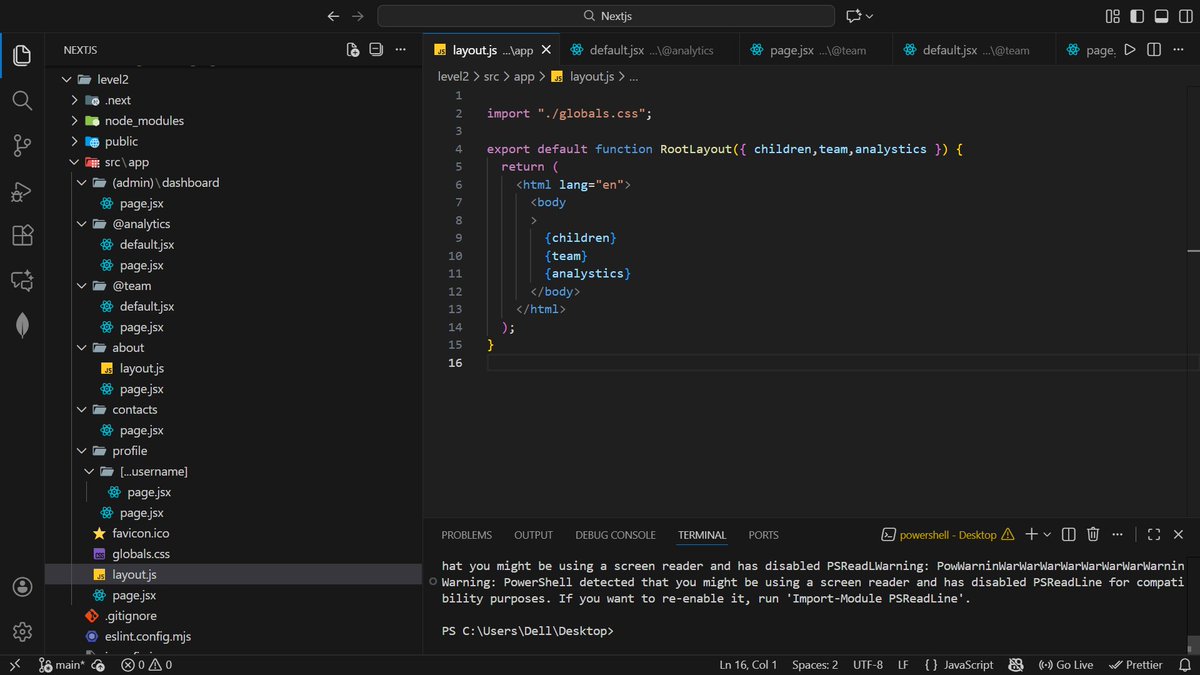Click the main* branch in the status bar
Viewport: 1200px width, 675px height.
tap(63, 664)
